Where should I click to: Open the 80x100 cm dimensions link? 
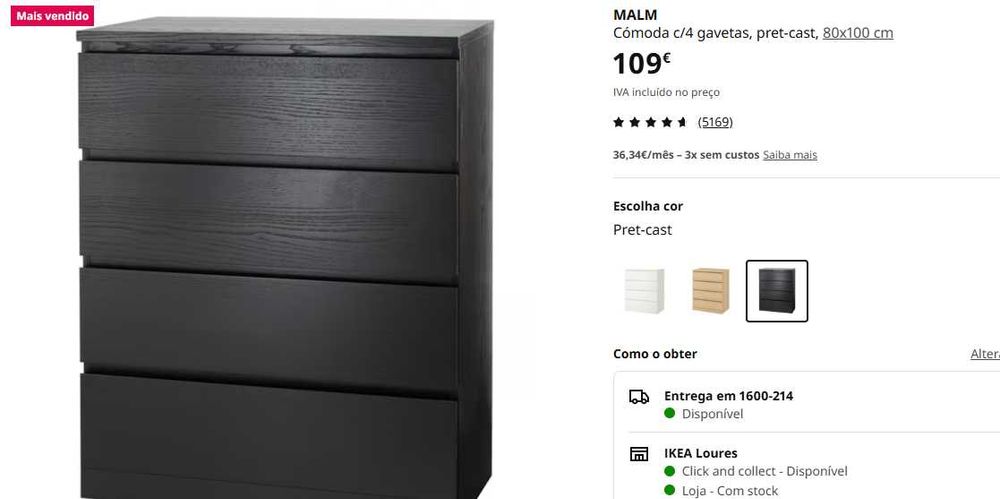858,33
